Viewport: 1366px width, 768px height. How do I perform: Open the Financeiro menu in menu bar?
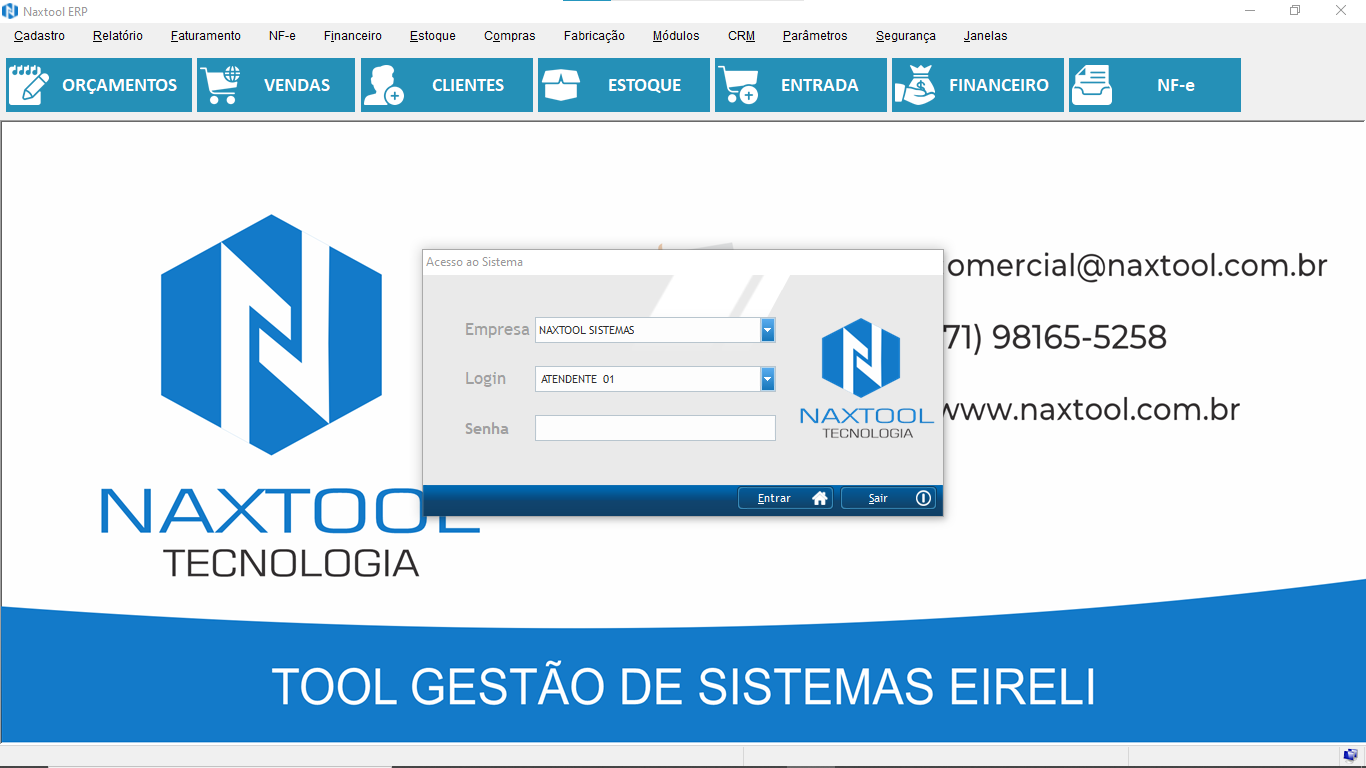tap(353, 36)
